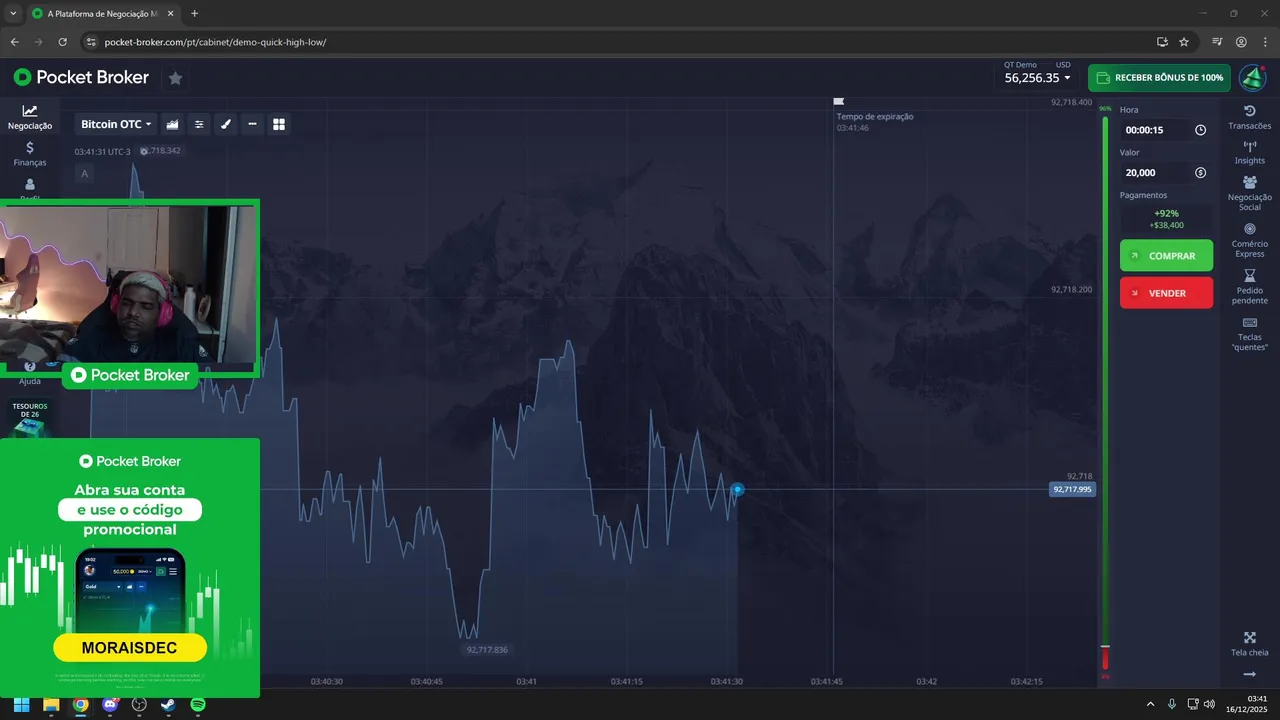Open the Insights panel
The height and width of the screenshot is (720, 1280).
pyautogui.click(x=1249, y=152)
